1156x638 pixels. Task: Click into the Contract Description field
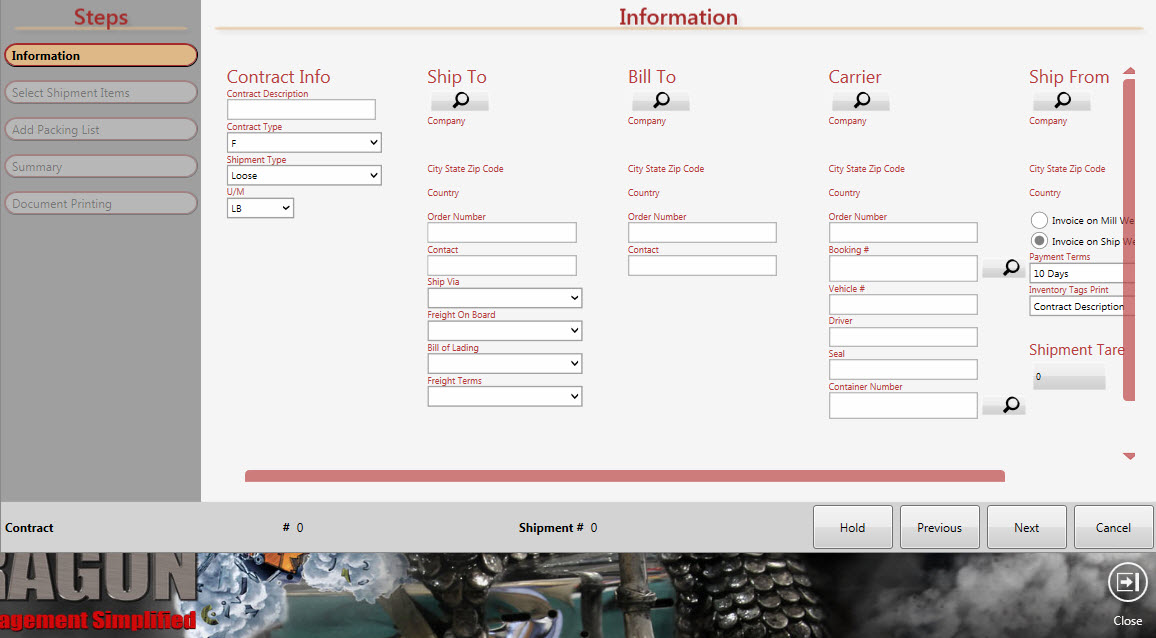click(x=301, y=110)
